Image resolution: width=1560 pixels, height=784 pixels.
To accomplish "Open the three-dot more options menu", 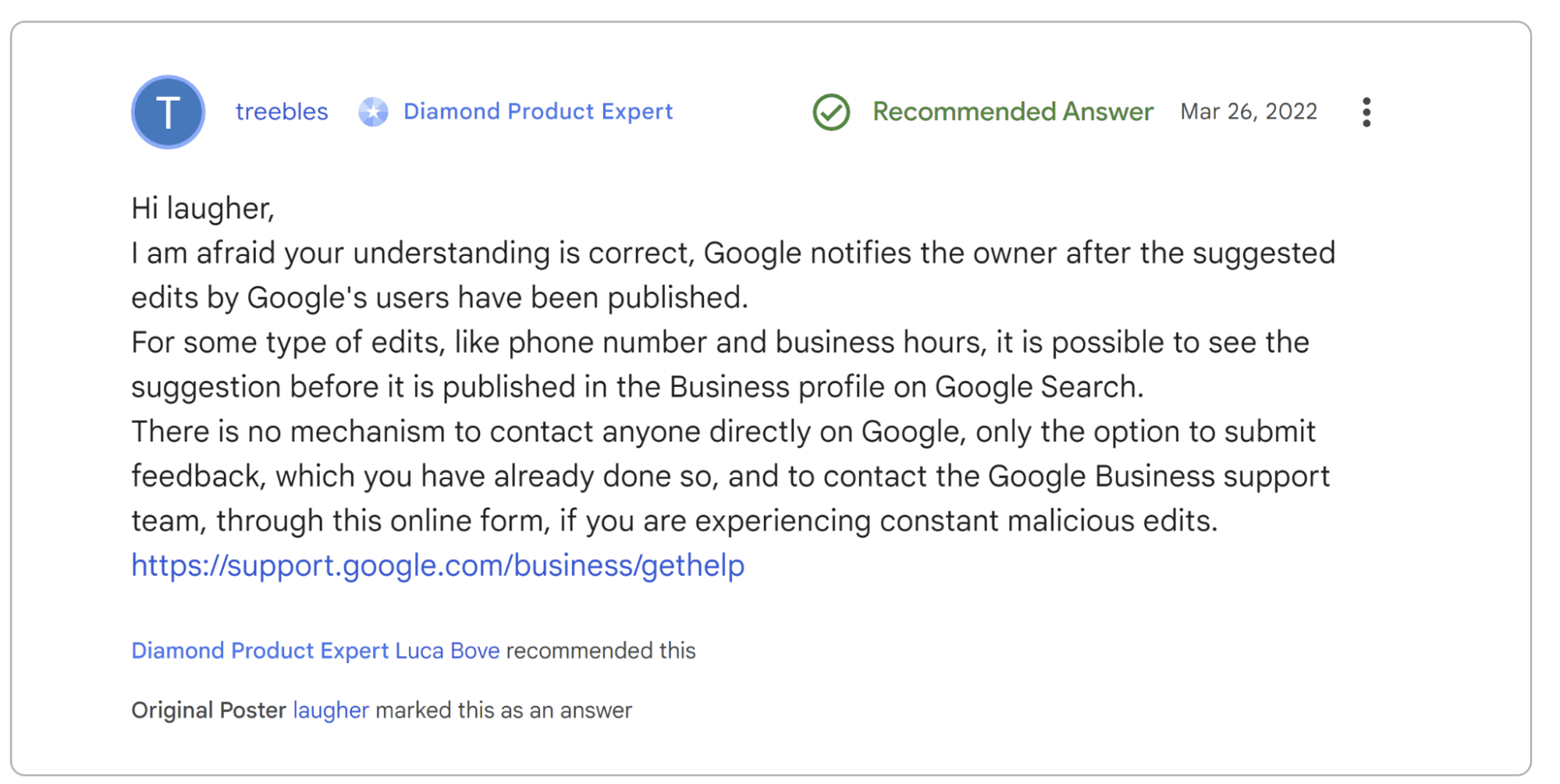I will point(1366,112).
